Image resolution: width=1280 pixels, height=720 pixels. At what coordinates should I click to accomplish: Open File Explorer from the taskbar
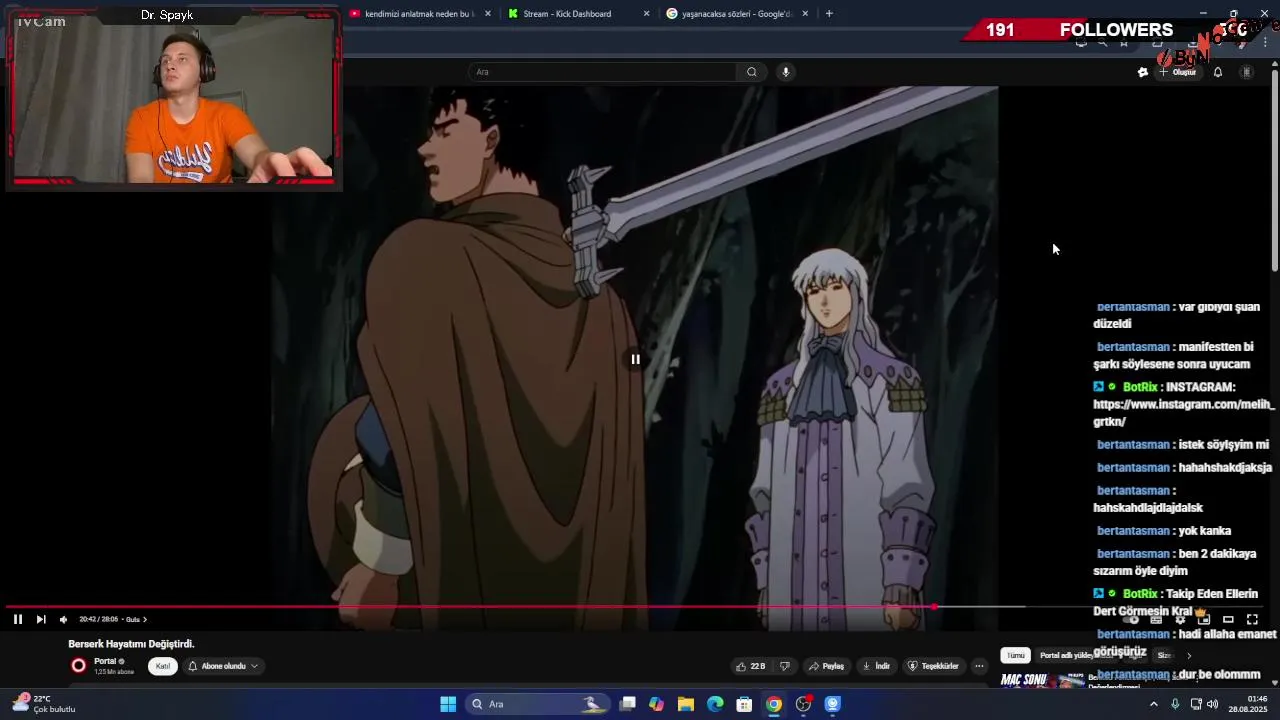coord(686,704)
